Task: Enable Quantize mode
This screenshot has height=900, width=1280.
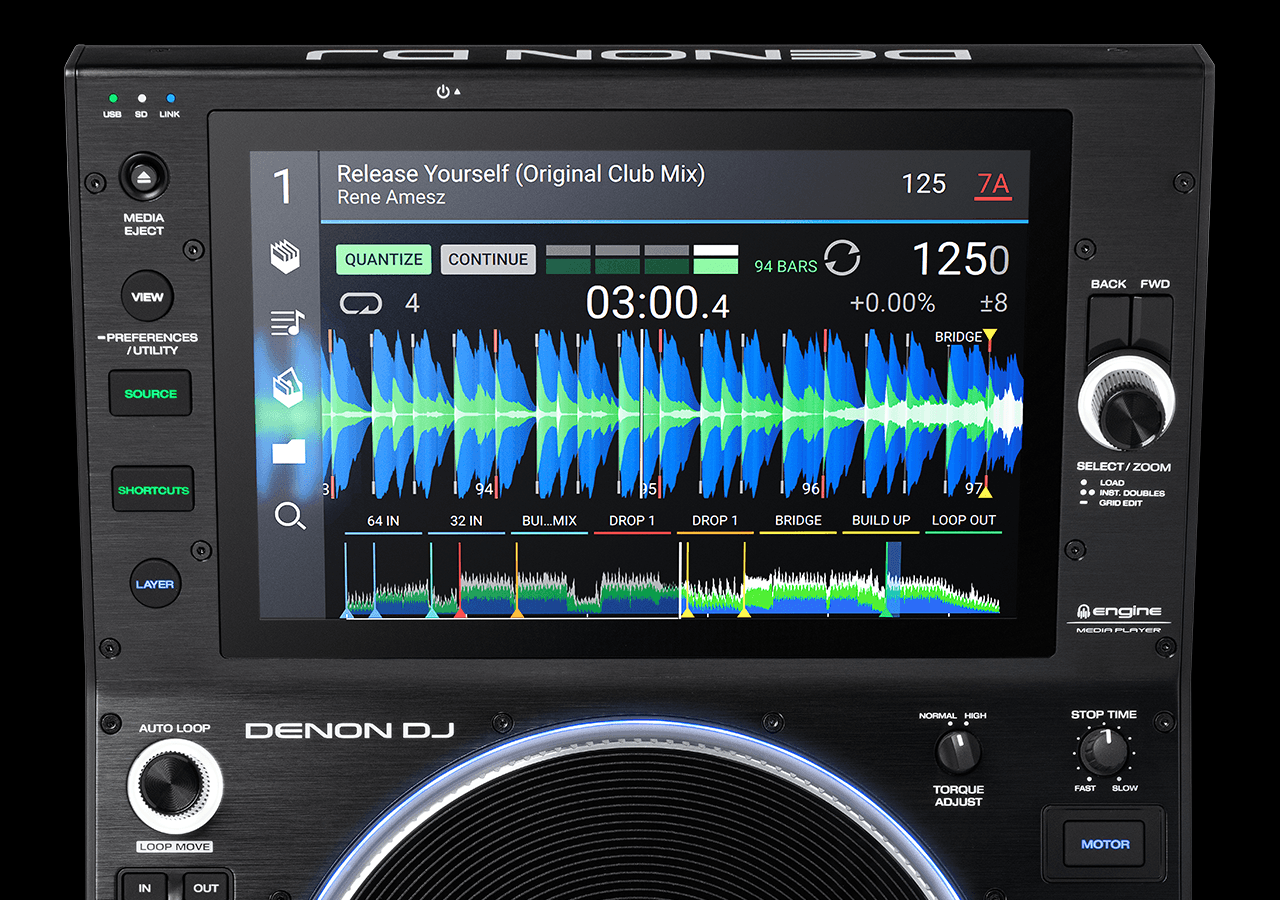Action: (x=383, y=258)
